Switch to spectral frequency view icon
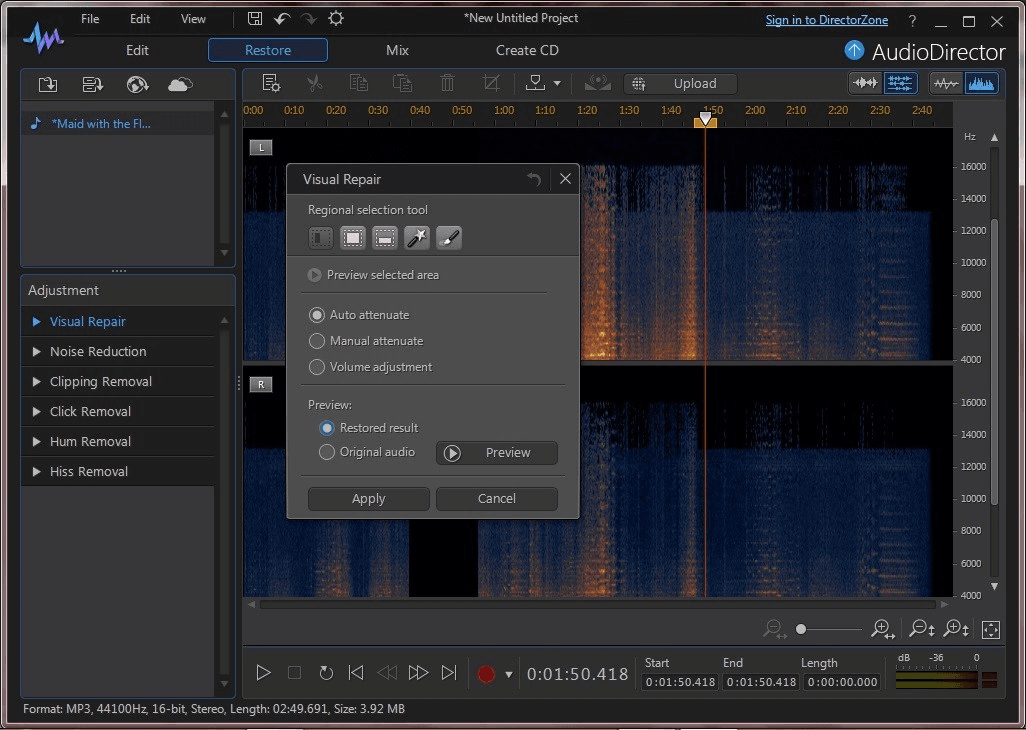 [981, 83]
